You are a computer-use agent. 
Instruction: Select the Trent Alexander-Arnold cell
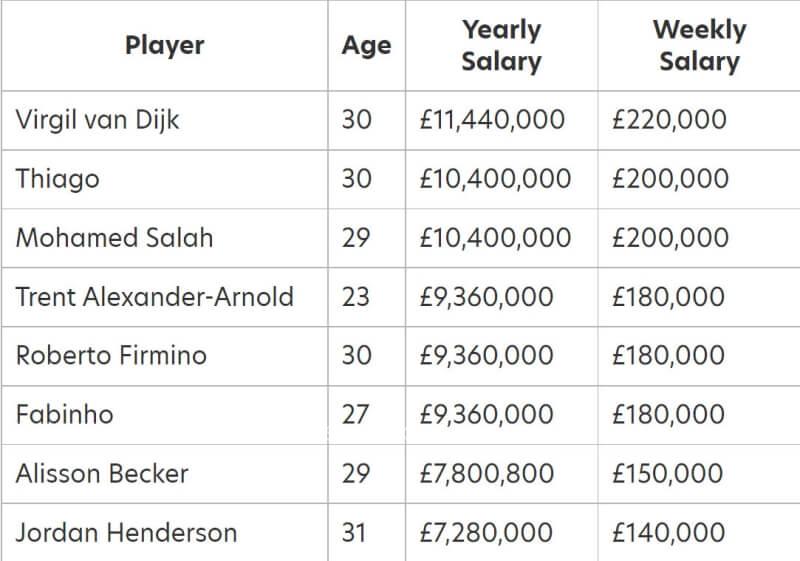click(155, 297)
